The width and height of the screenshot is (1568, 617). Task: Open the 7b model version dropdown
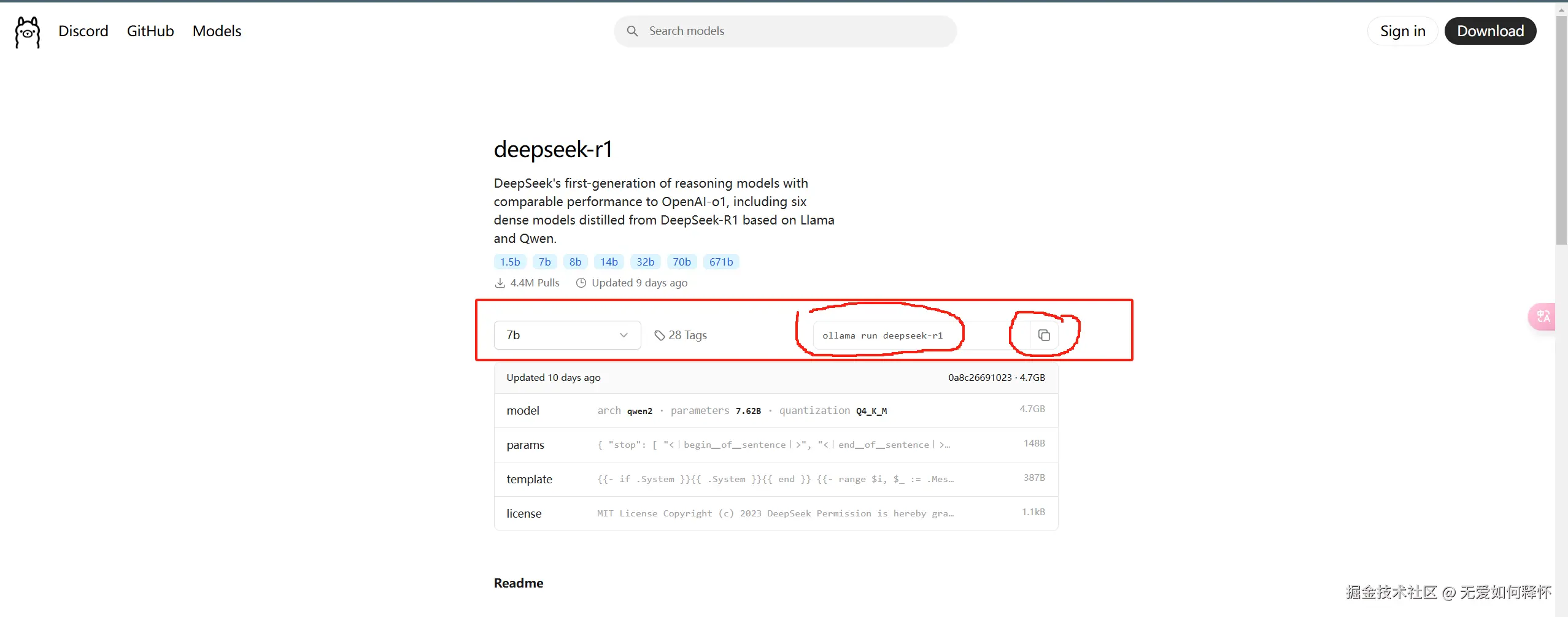[x=568, y=335]
